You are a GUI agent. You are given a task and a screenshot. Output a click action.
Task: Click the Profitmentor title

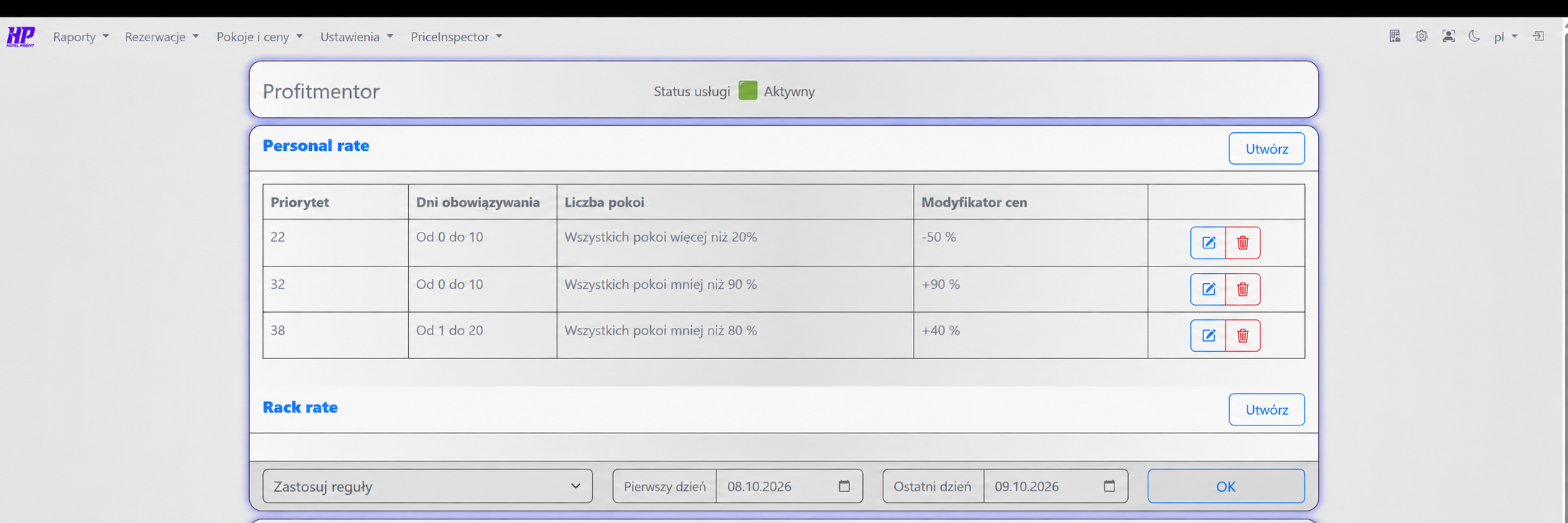pyautogui.click(x=321, y=91)
